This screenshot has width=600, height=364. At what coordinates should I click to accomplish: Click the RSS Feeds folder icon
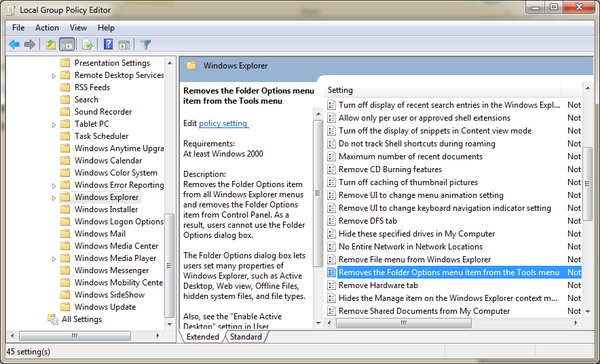[65, 87]
